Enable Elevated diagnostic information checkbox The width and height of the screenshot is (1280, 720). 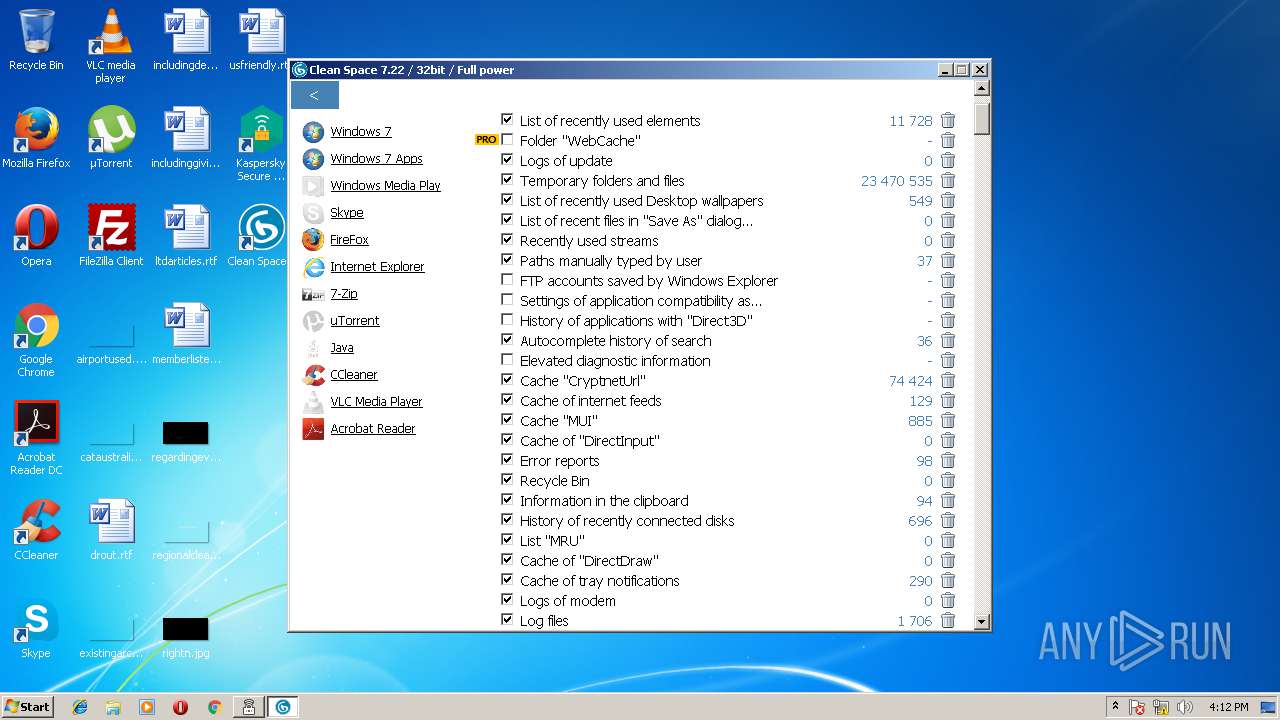point(507,360)
